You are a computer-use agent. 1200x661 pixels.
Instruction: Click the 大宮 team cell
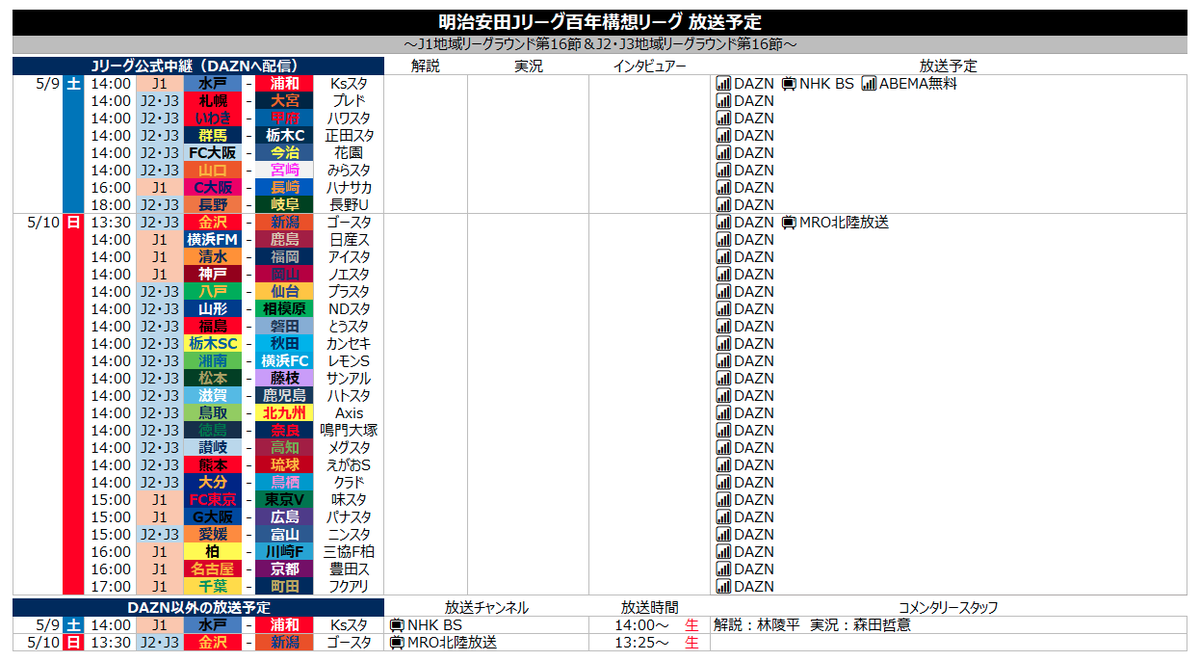pos(285,101)
